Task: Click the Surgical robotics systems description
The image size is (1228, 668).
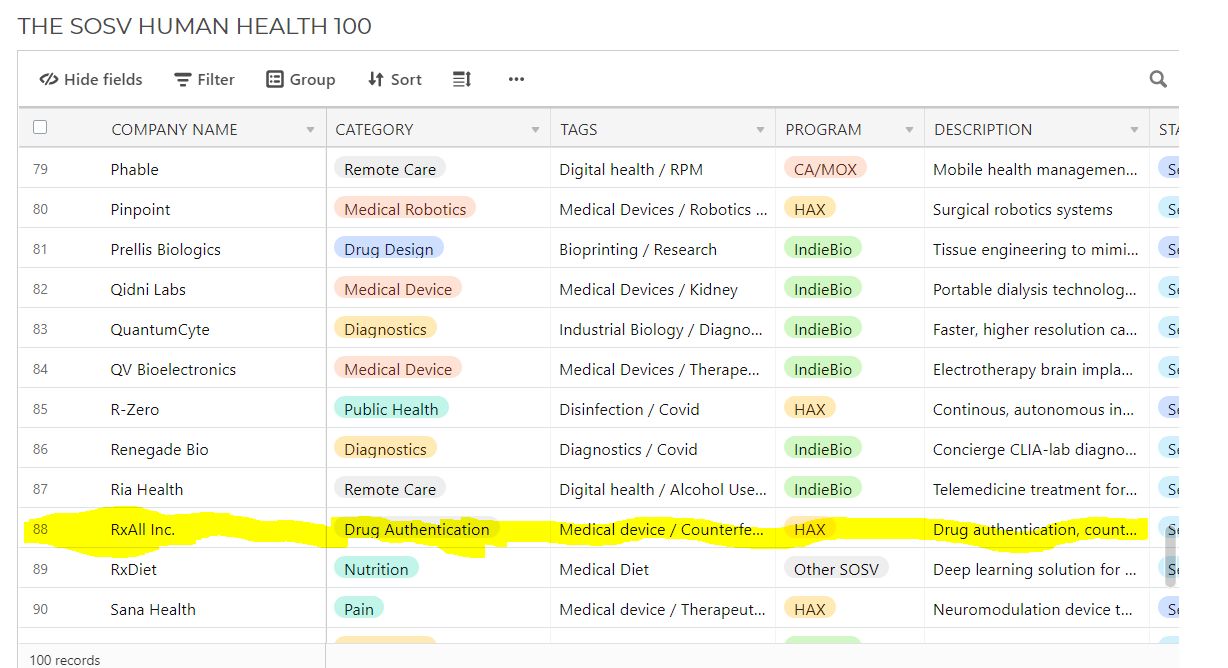Action: (1037, 209)
